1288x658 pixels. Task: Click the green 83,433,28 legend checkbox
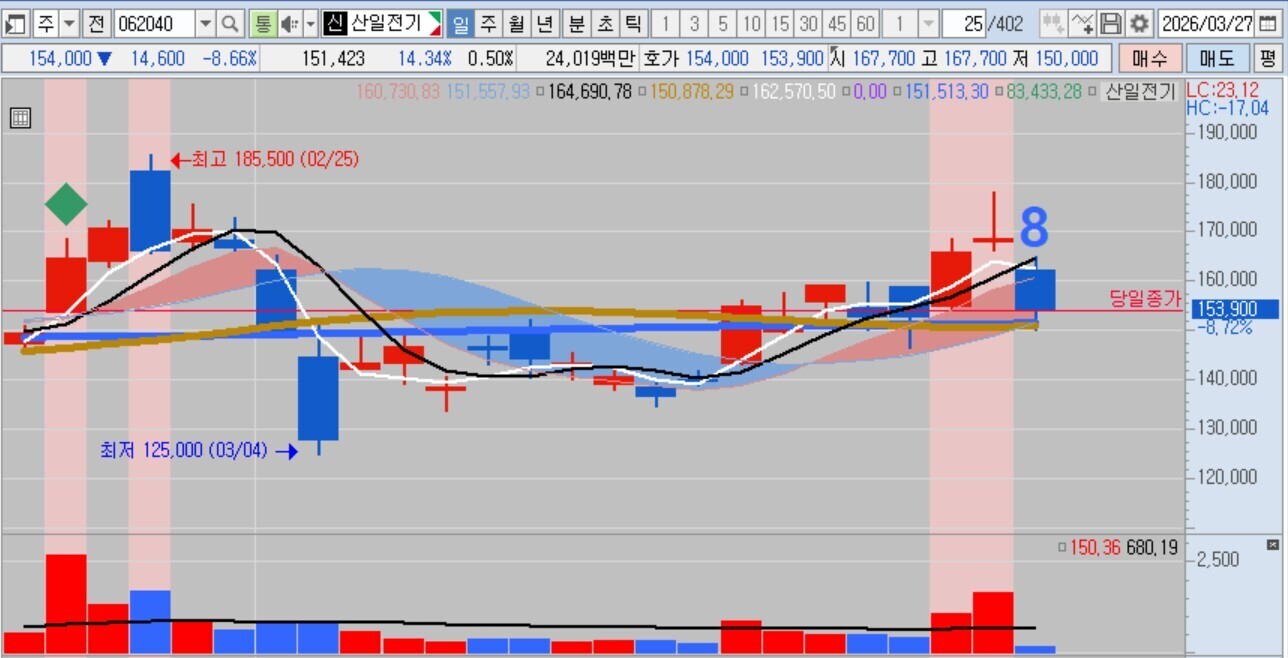[x=999, y=93]
